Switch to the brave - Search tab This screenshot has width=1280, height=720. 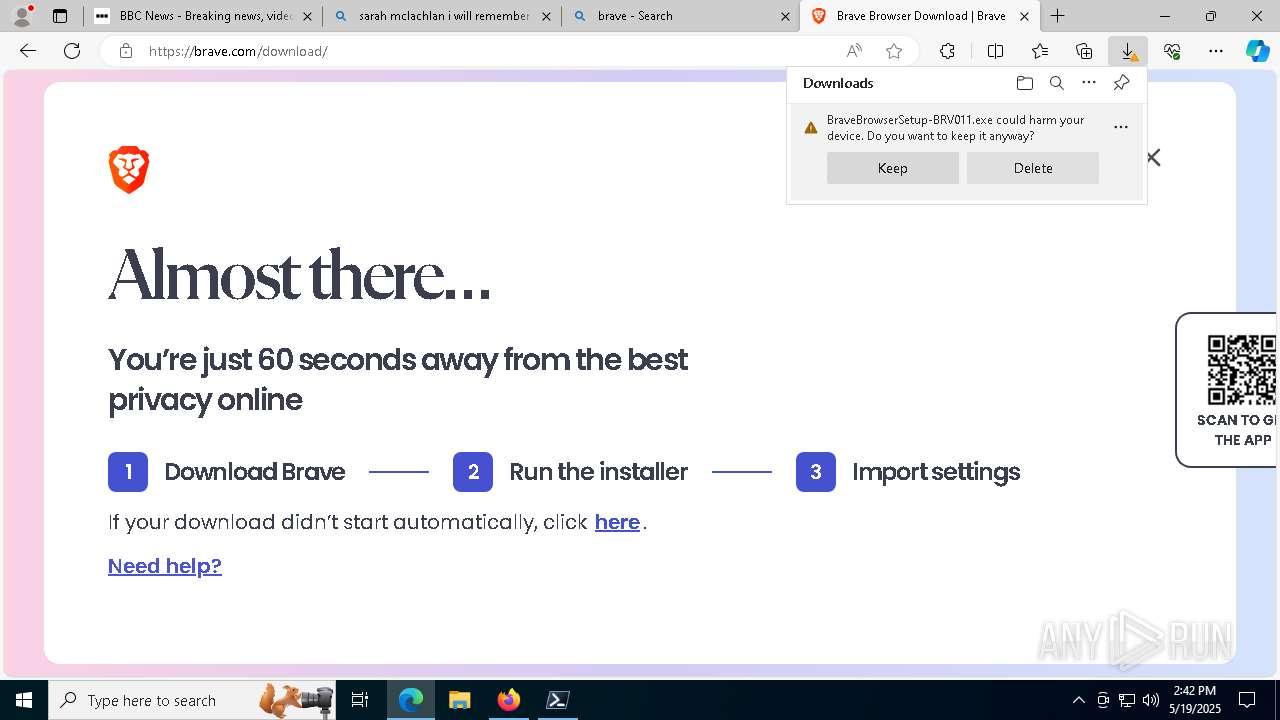680,16
